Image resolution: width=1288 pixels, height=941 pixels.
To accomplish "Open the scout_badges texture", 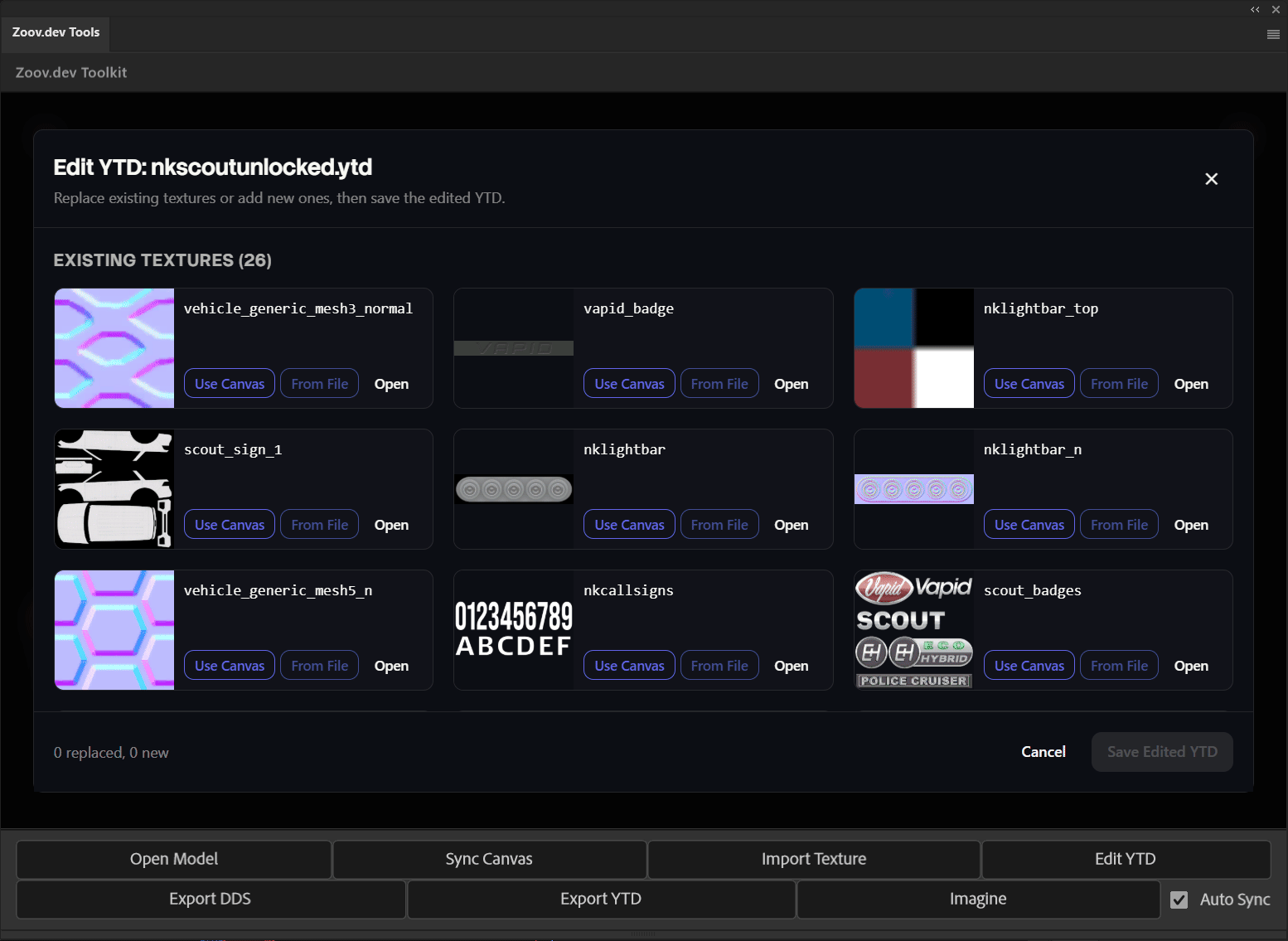I will (x=1191, y=665).
